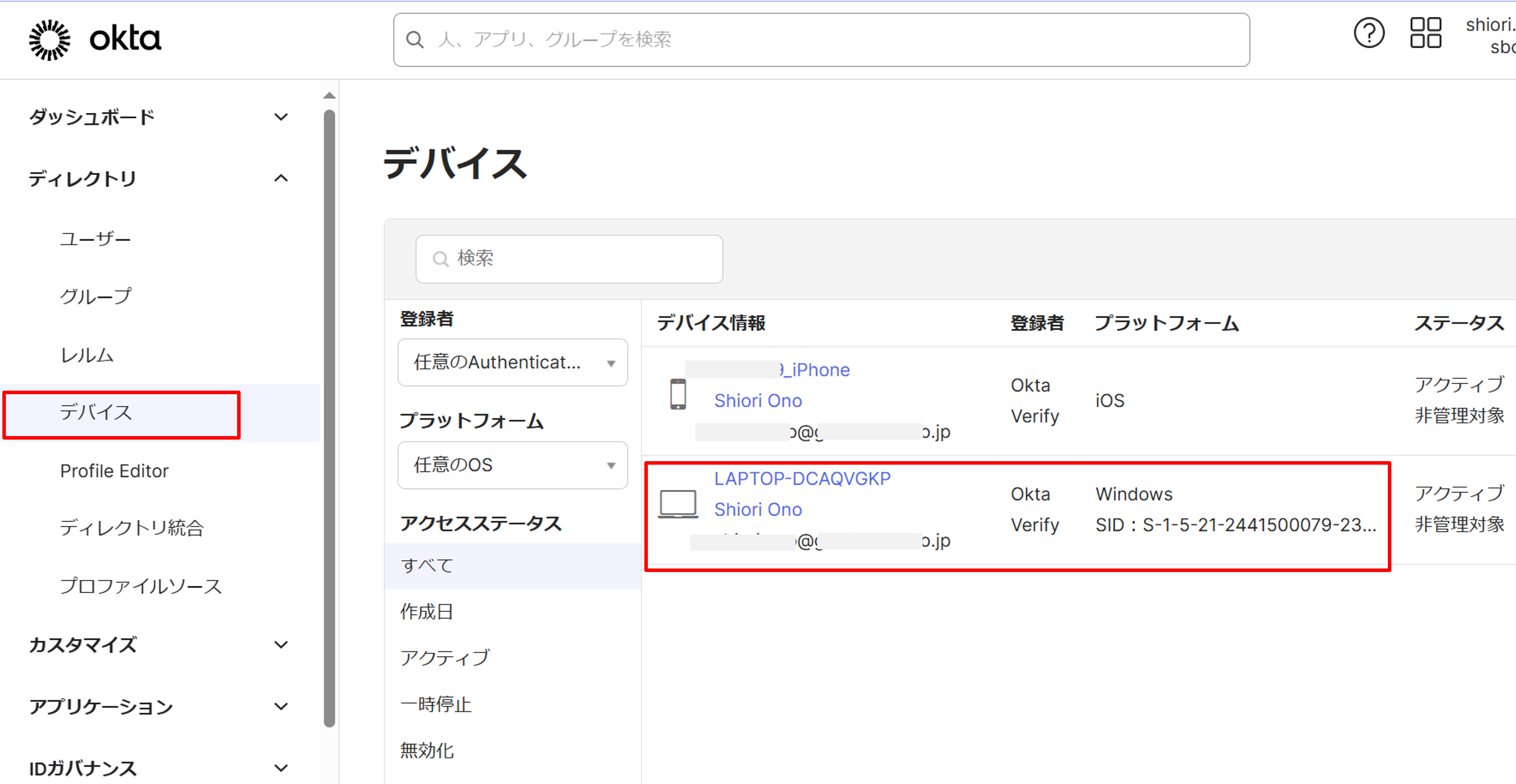Open the apps grid icon
1516x784 pixels.
point(1425,33)
